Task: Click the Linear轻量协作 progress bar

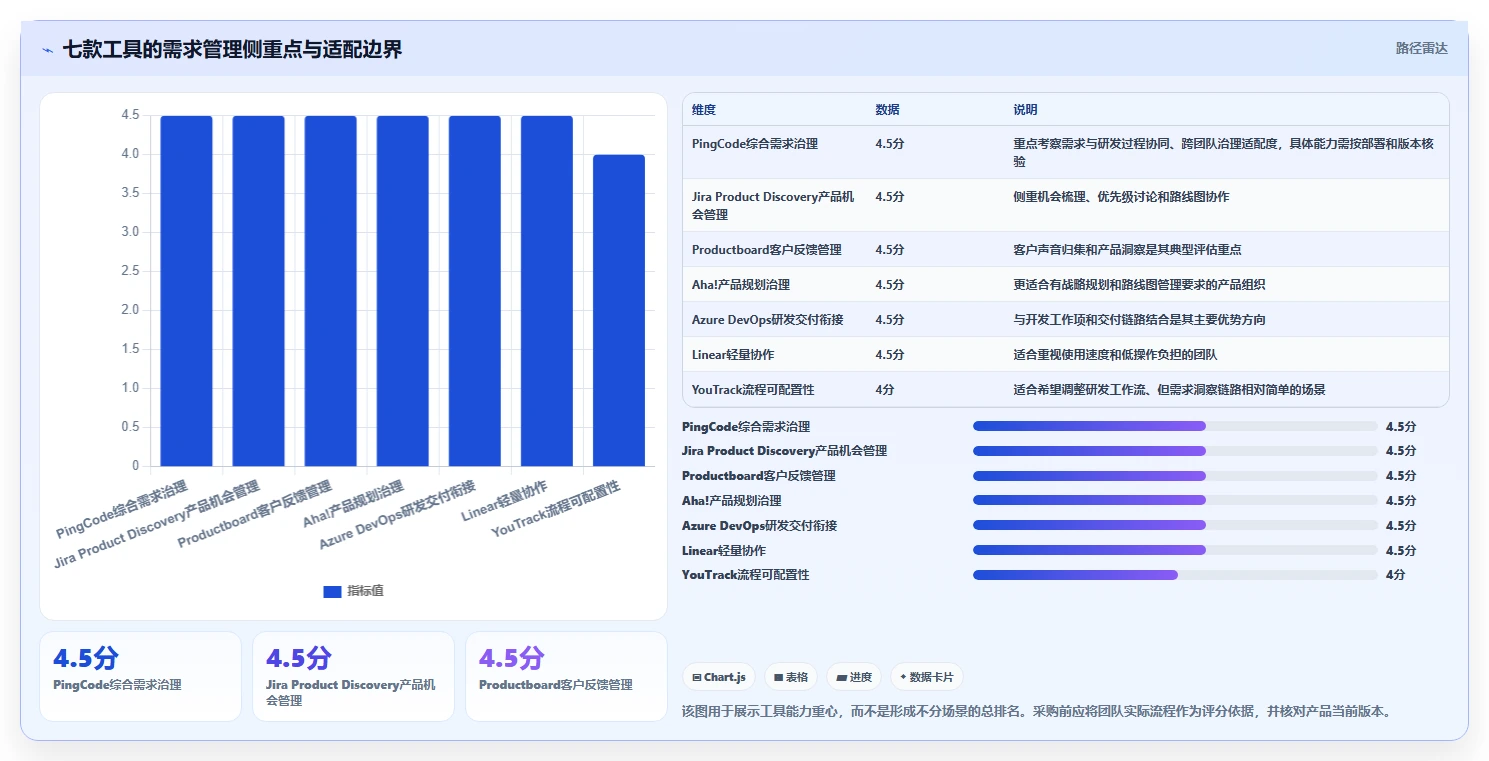Action: [1175, 550]
